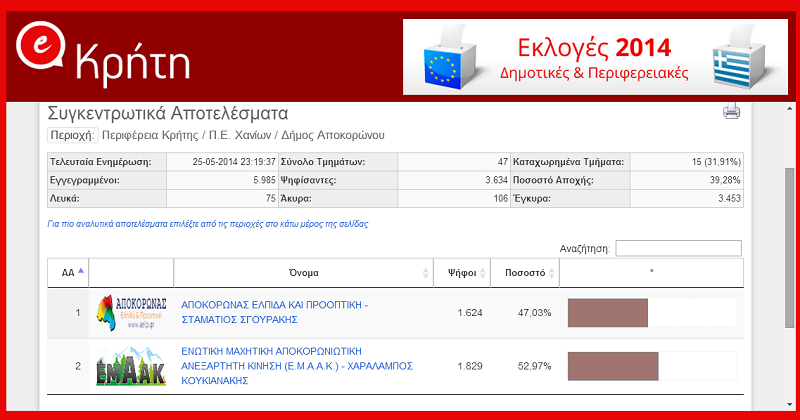The width and height of the screenshot is (800, 420).
Task: Click the vertical page scrollbar
Action: (791, 250)
